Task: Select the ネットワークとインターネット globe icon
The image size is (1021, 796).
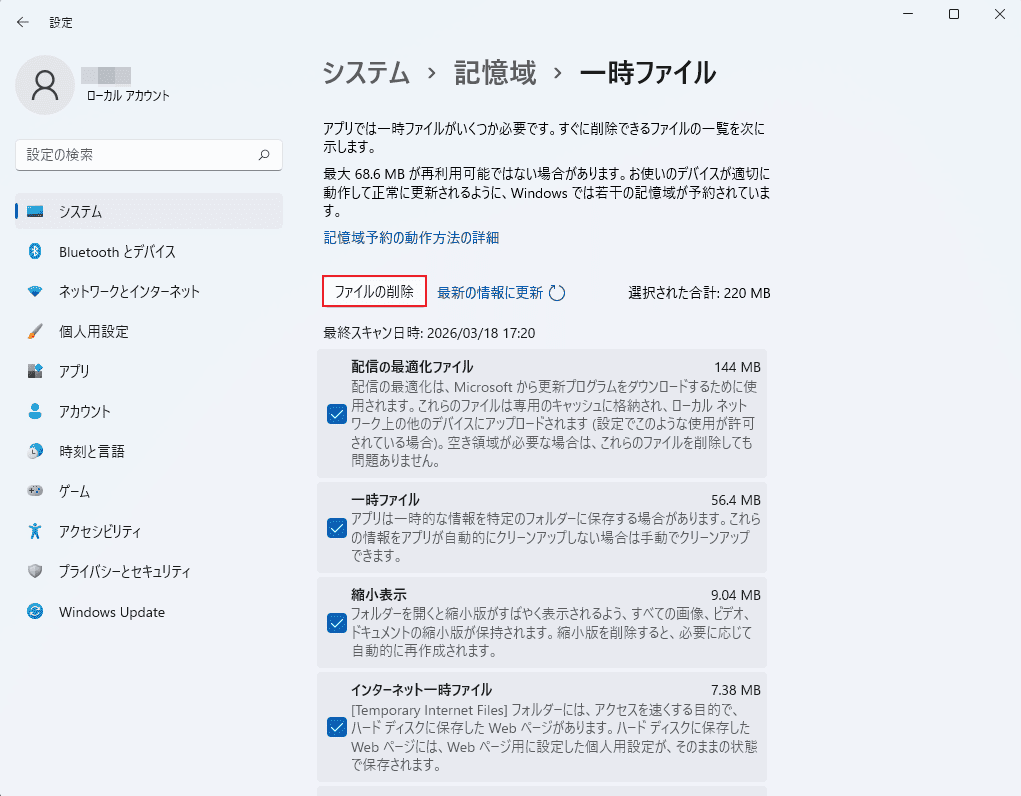Action: [x=35, y=291]
